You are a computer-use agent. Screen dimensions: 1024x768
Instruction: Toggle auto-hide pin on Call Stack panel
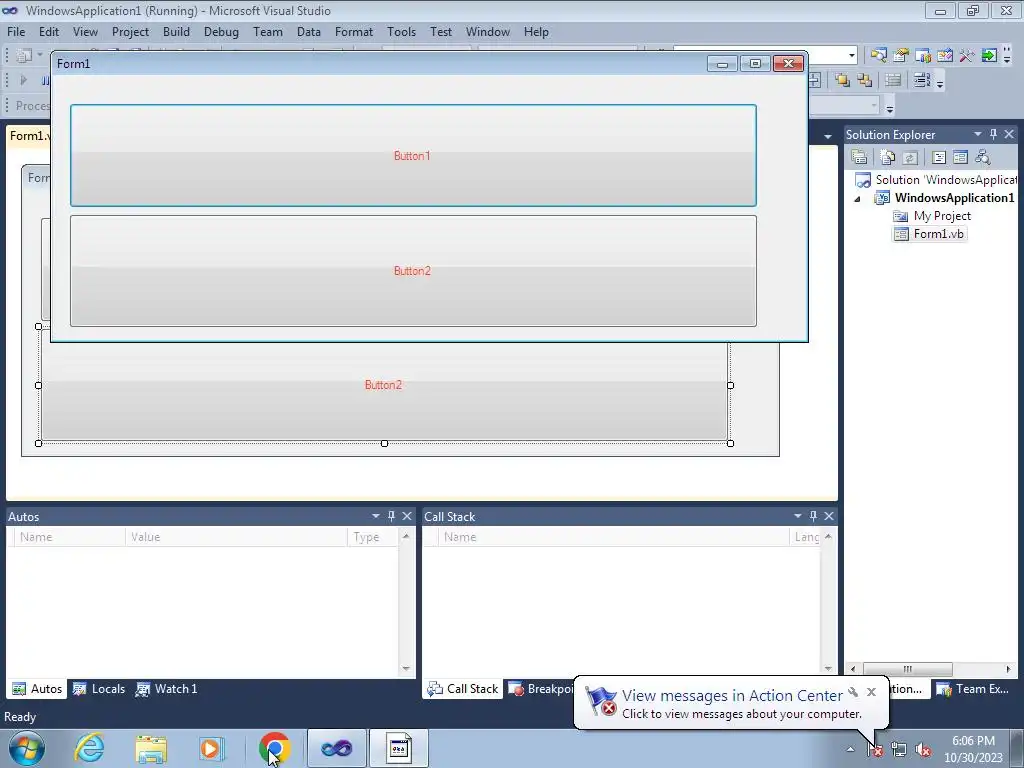coord(813,516)
